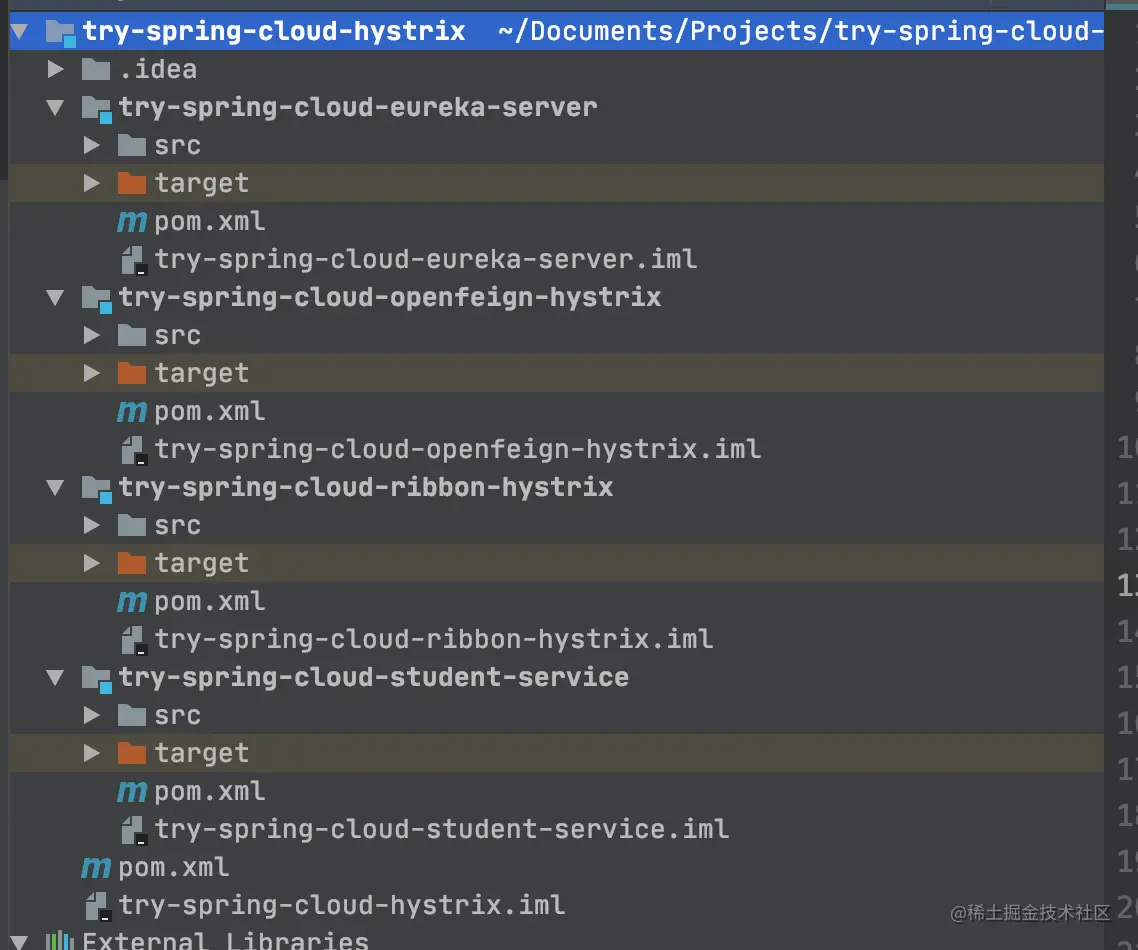Collapse the try-spring-cloud-ribbon-hystrix module arrow

click(55, 488)
